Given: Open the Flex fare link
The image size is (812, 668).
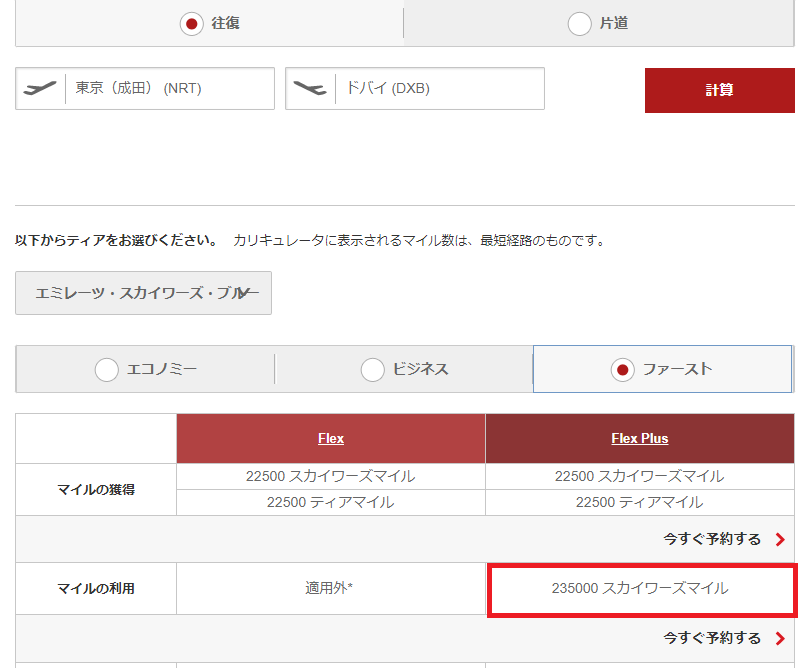Looking at the screenshot, I should pos(331,439).
